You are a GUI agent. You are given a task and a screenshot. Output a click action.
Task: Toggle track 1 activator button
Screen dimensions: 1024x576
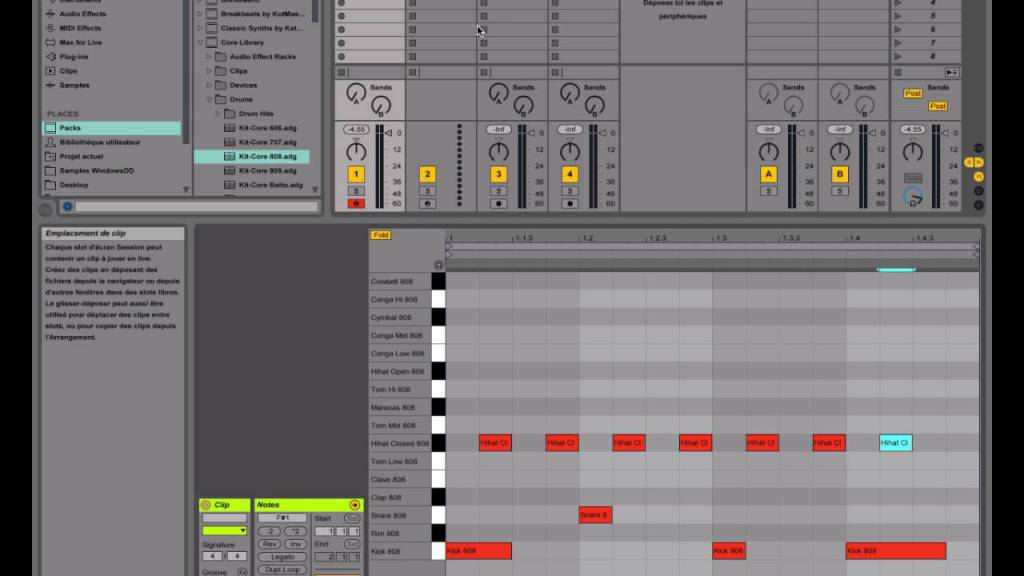click(356, 174)
